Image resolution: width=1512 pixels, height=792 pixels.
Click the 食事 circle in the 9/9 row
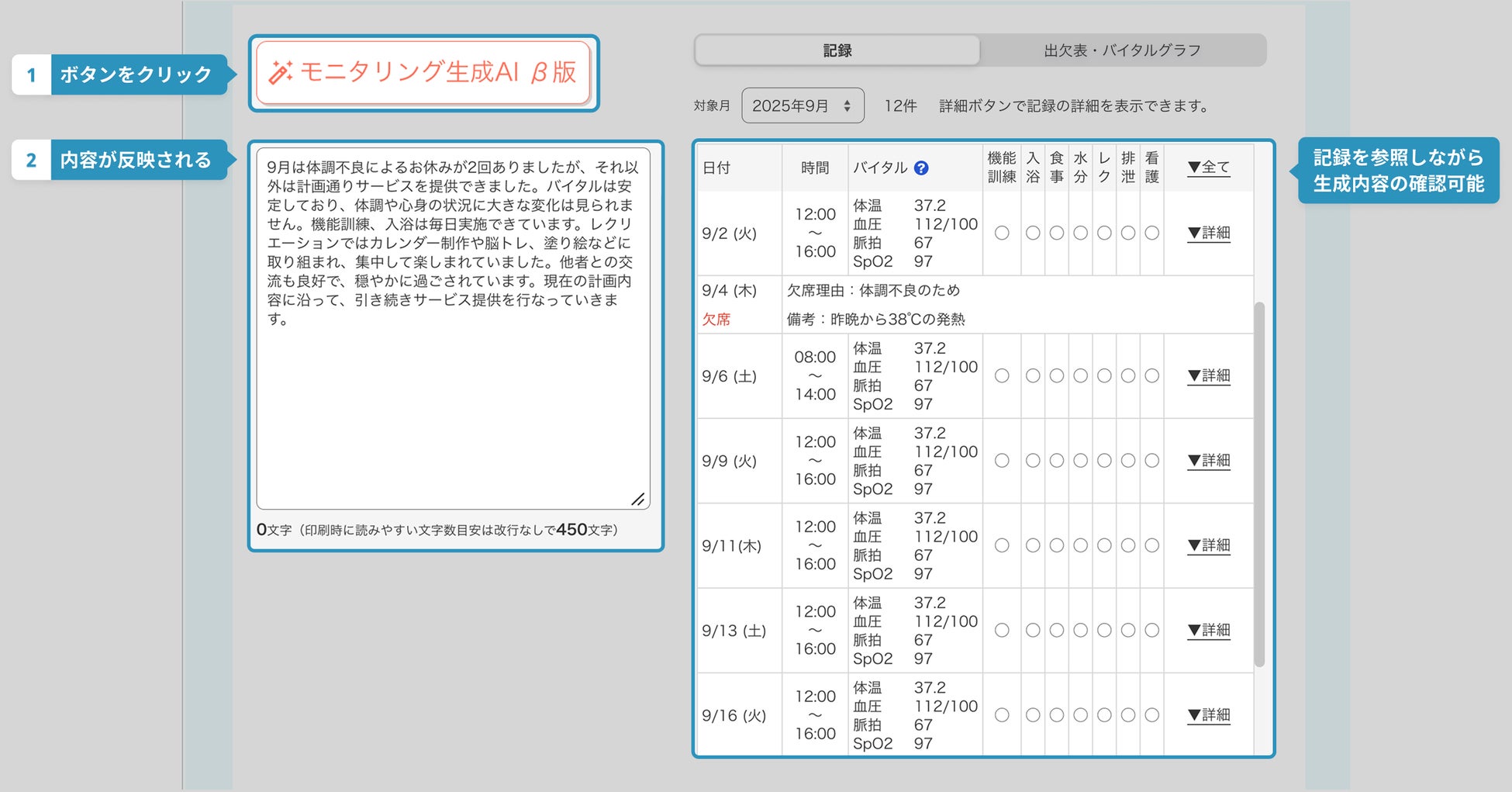pos(1057,460)
